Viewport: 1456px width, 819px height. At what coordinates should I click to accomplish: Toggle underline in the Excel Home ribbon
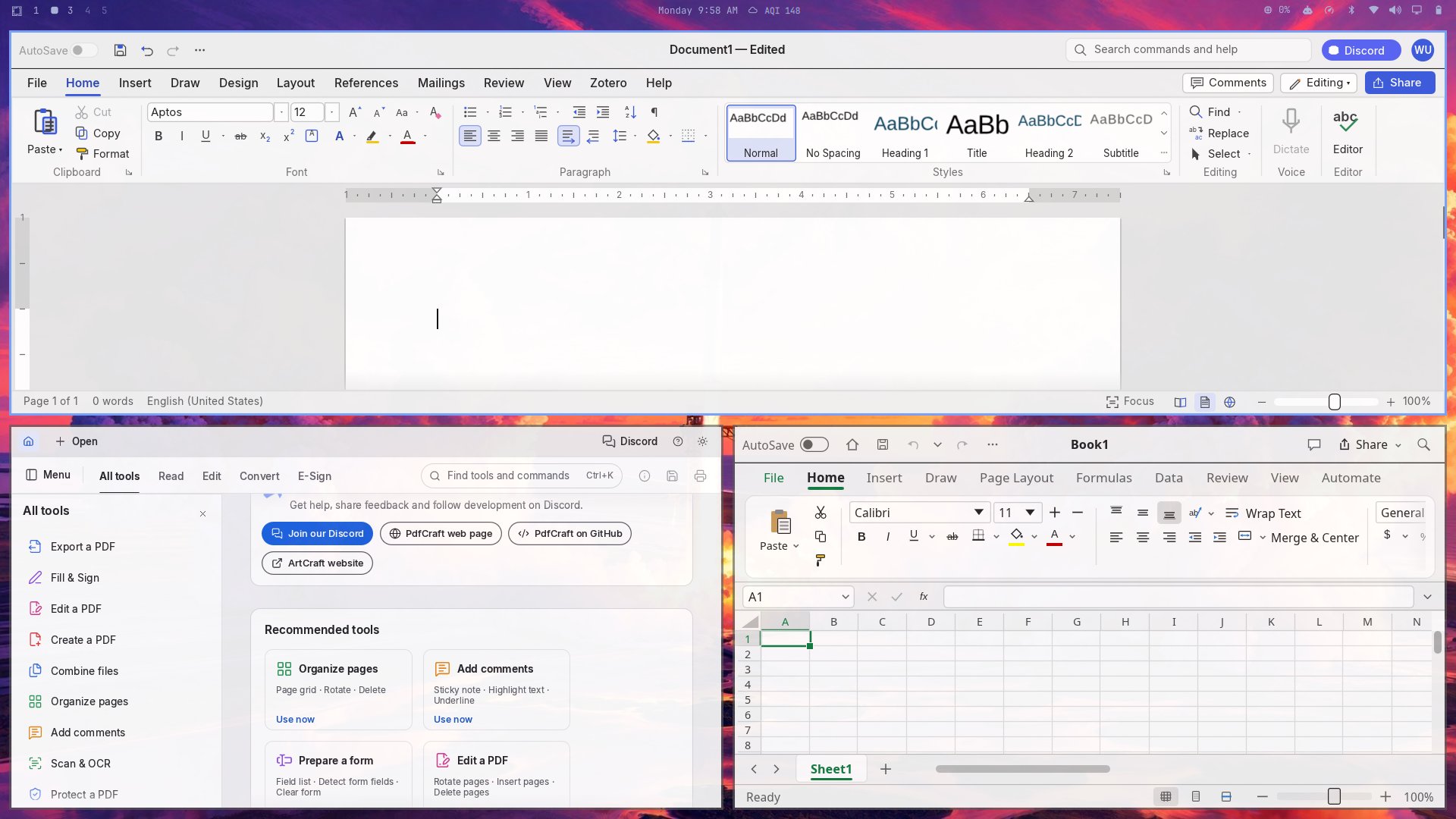click(x=914, y=536)
